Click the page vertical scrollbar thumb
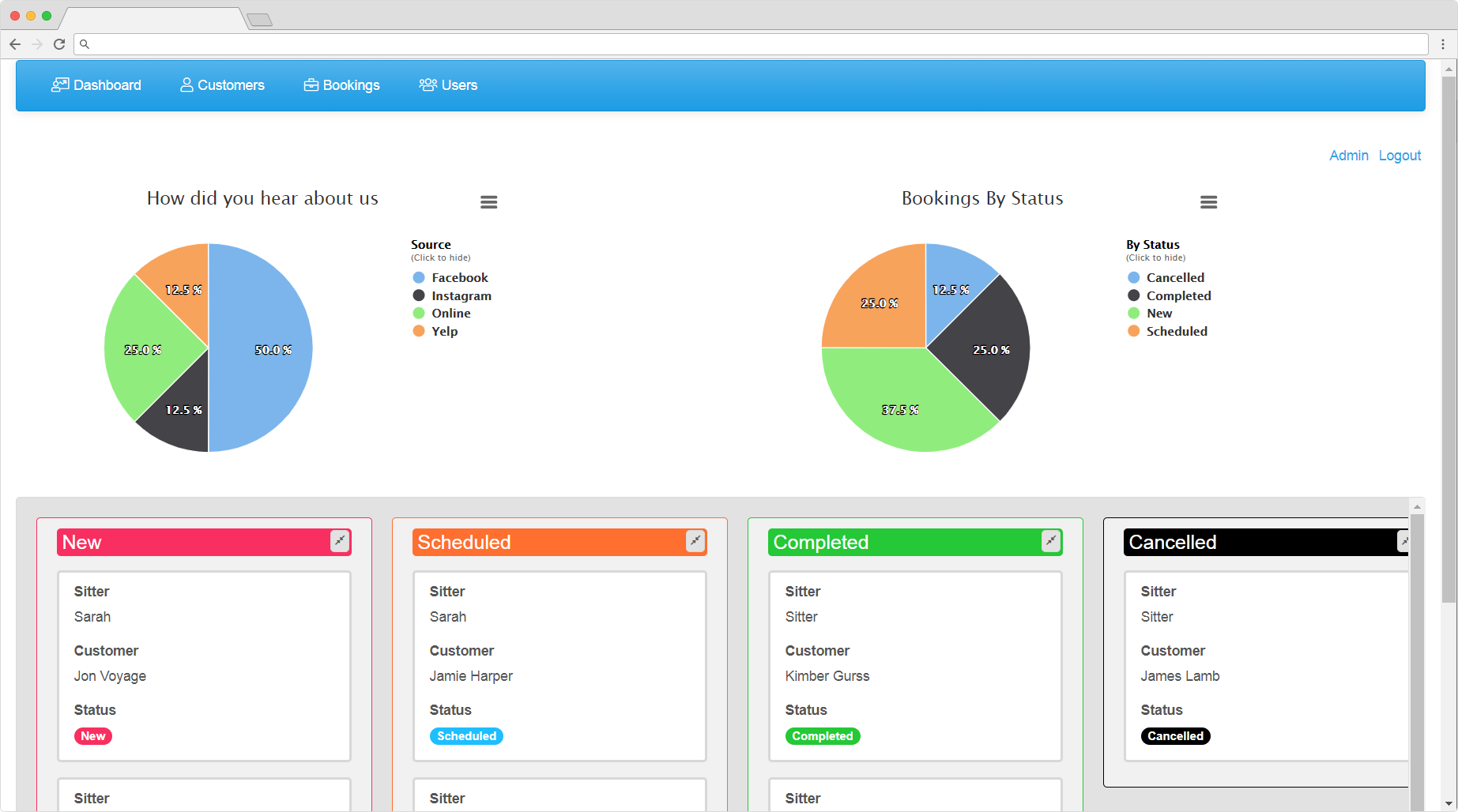Image resolution: width=1458 pixels, height=812 pixels. tap(1449, 340)
